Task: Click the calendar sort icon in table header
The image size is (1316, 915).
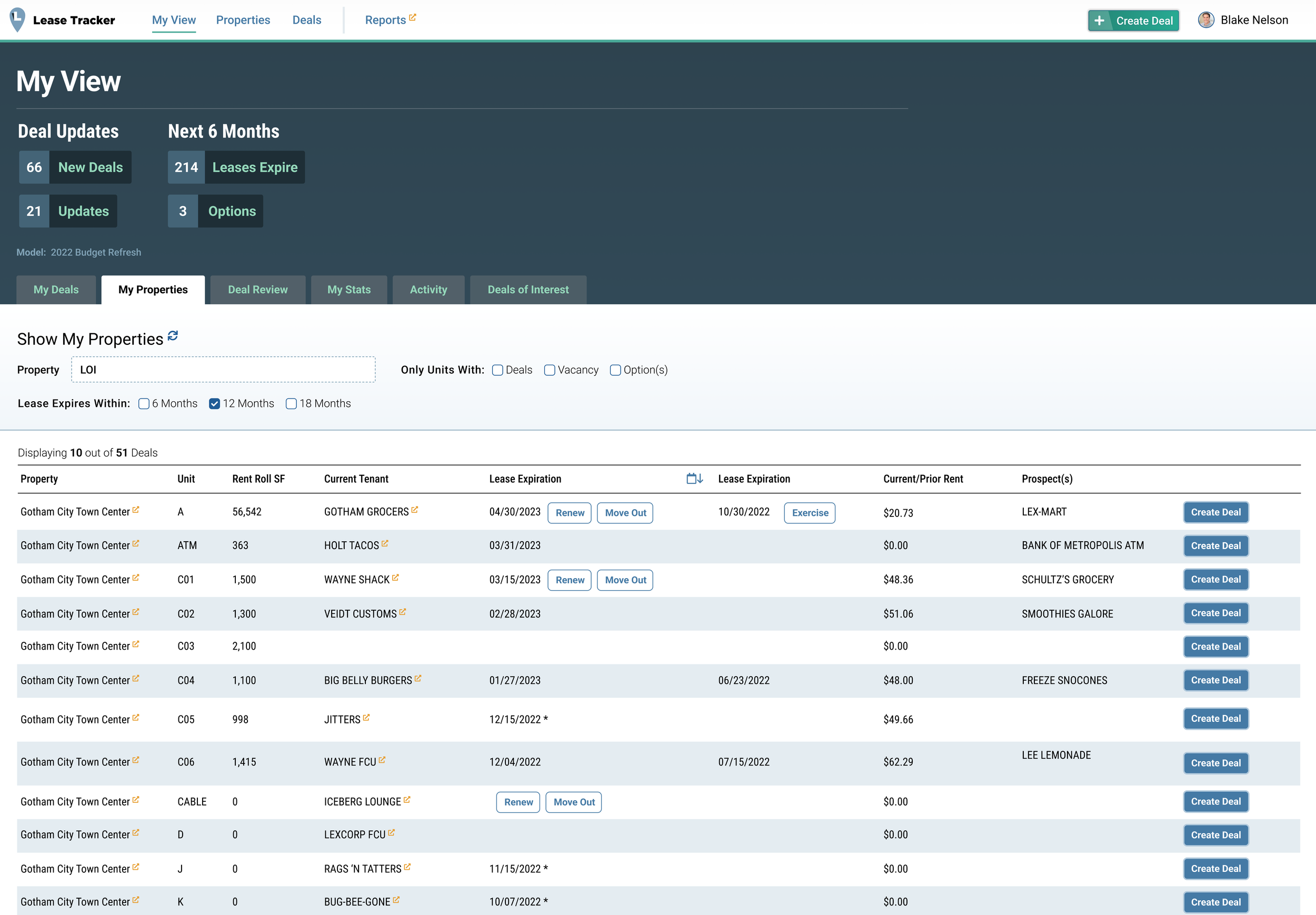Action: tap(694, 479)
